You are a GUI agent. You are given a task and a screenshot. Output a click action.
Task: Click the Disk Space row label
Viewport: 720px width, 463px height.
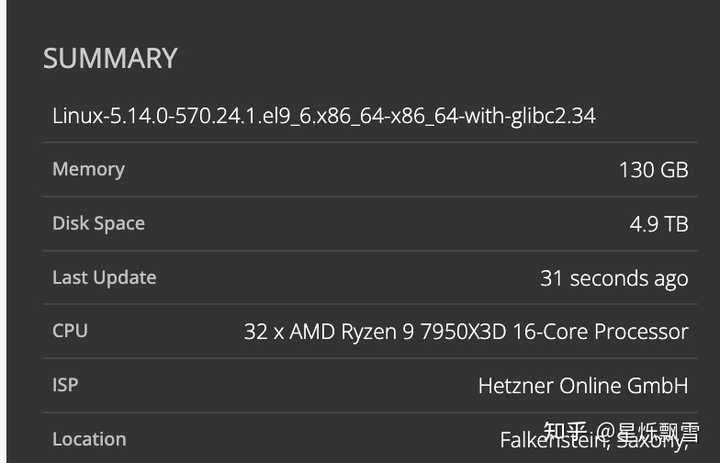click(98, 223)
